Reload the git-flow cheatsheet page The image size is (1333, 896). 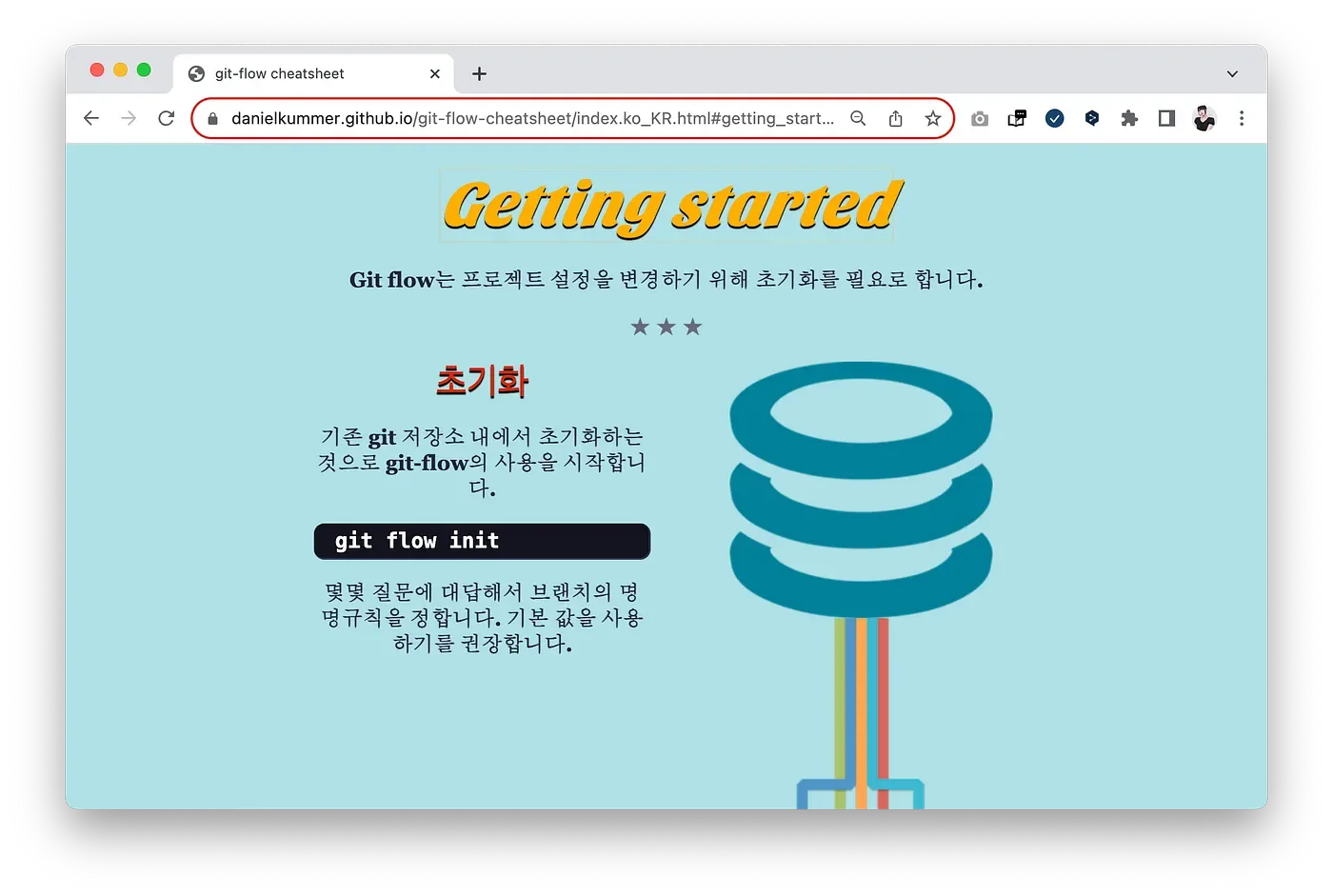166,118
